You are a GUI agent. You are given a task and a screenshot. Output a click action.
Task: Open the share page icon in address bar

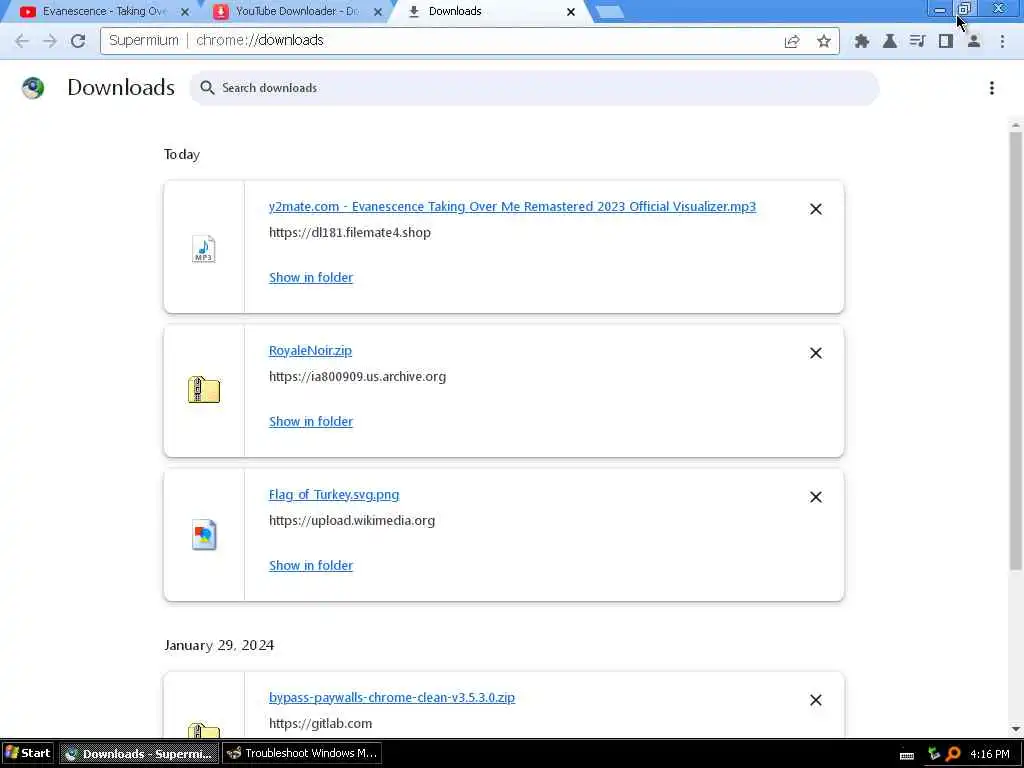click(792, 41)
